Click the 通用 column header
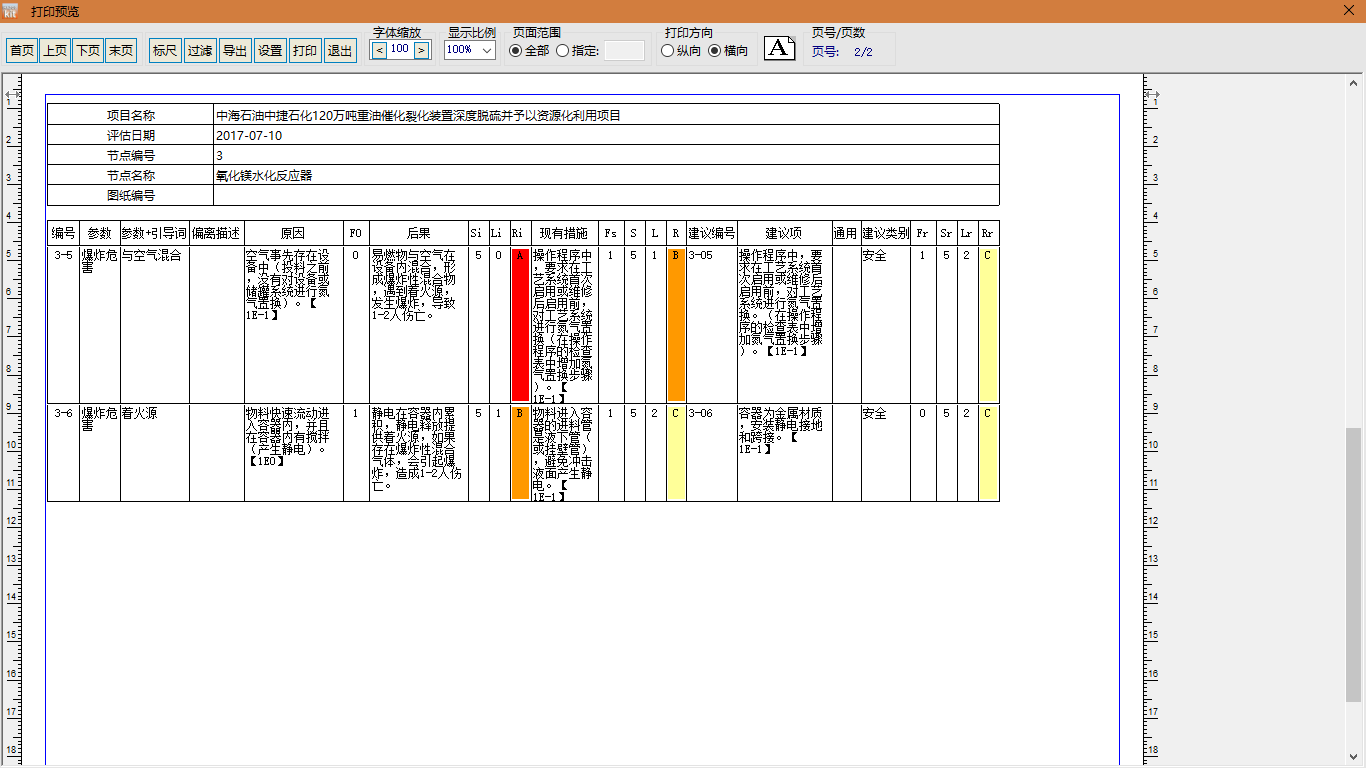This screenshot has width=1366, height=768. pos(846,233)
